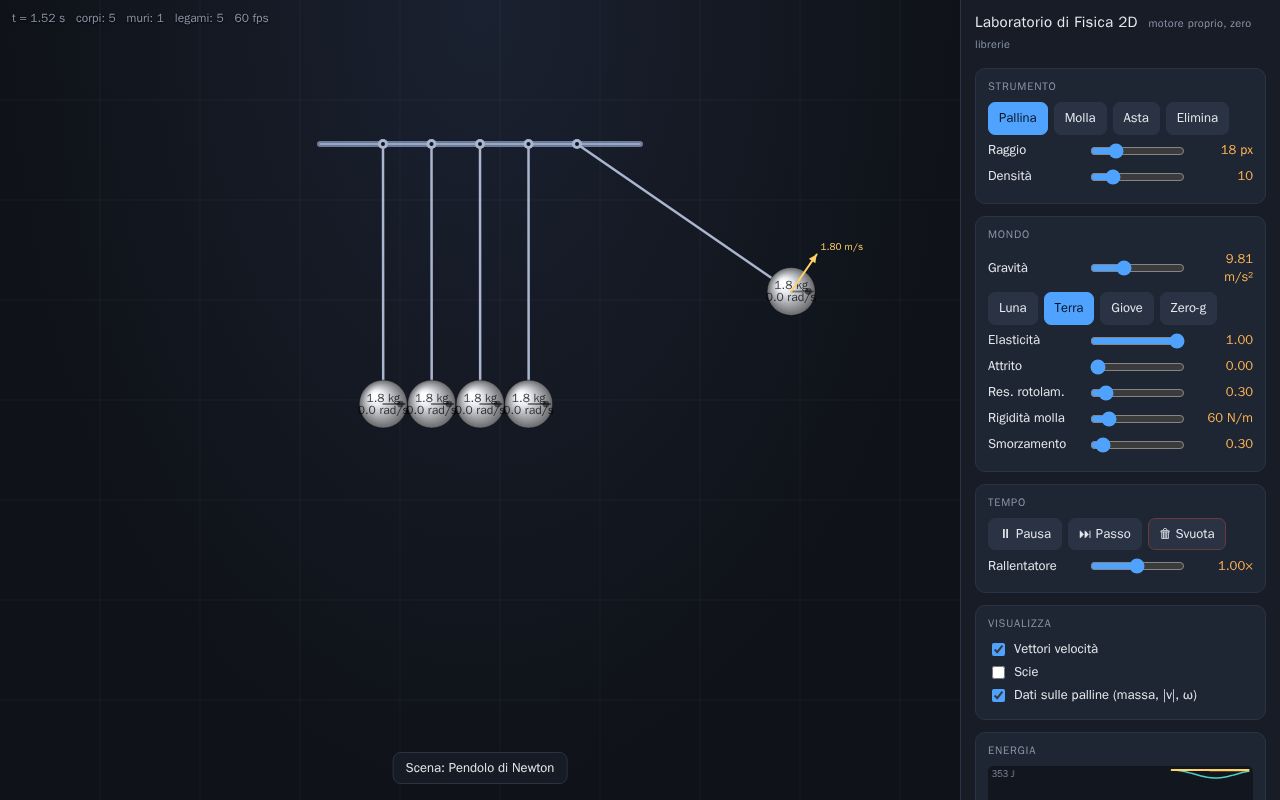Click the Laboratorio di Fisica 2D title
The image size is (1280, 800).
[1056, 22]
